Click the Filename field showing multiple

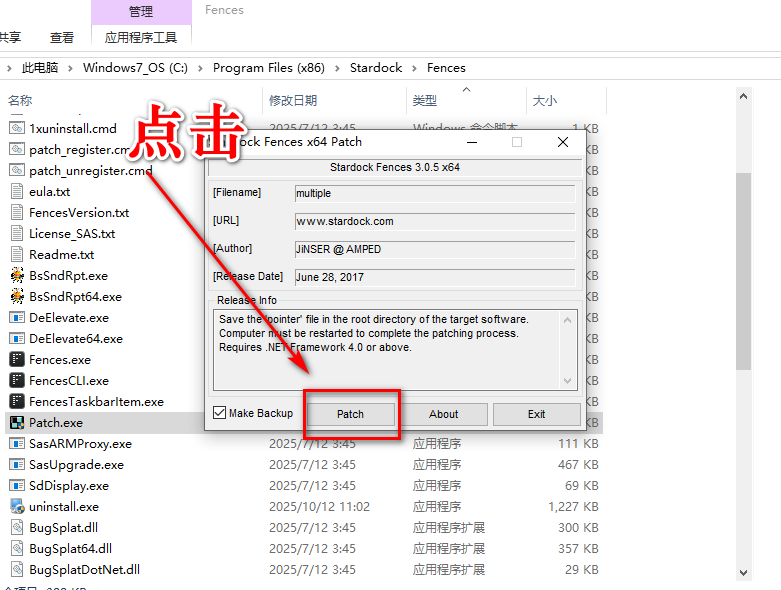pos(435,193)
